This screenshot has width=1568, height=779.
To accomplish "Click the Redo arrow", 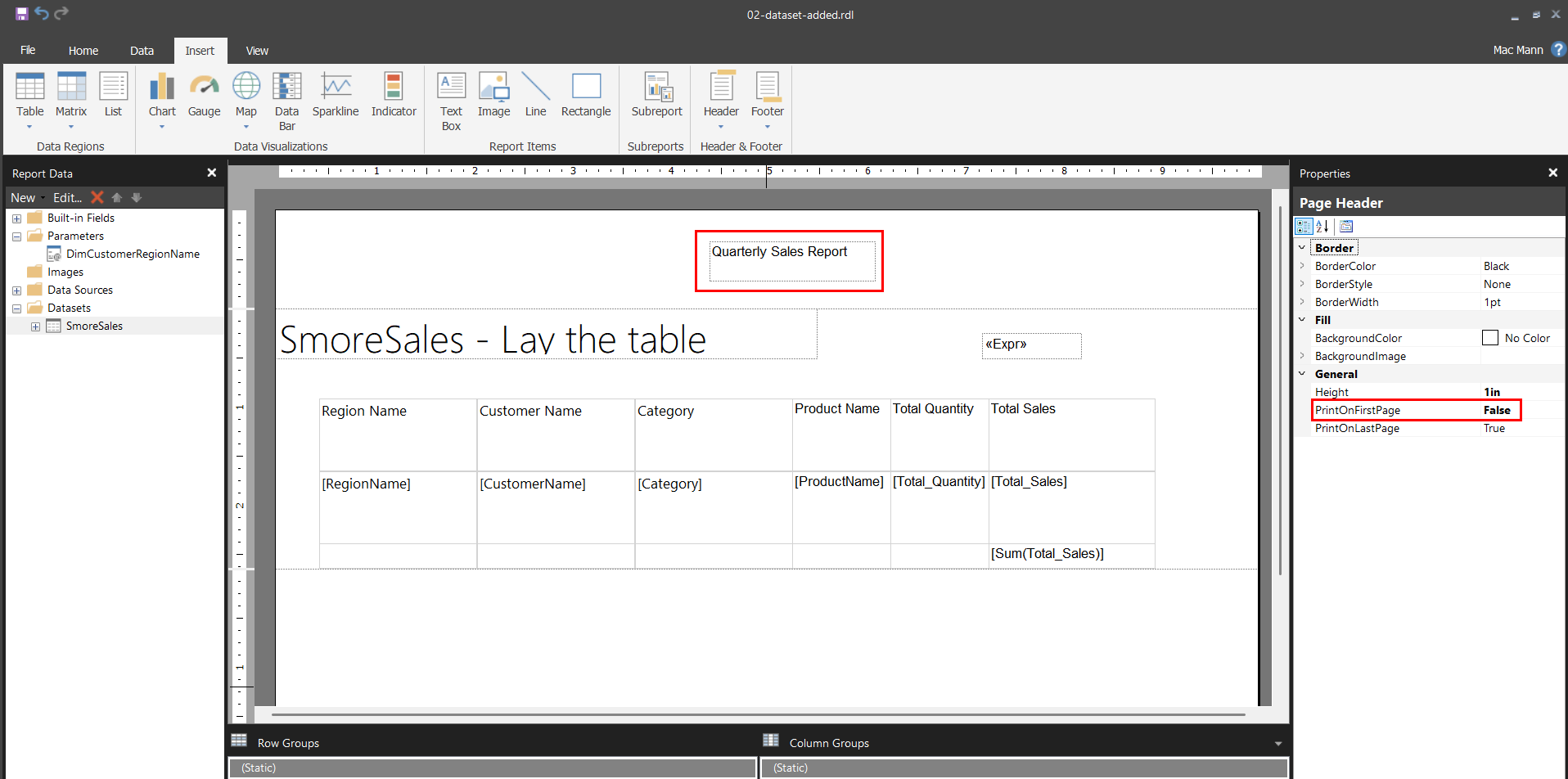I will coord(61,13).
